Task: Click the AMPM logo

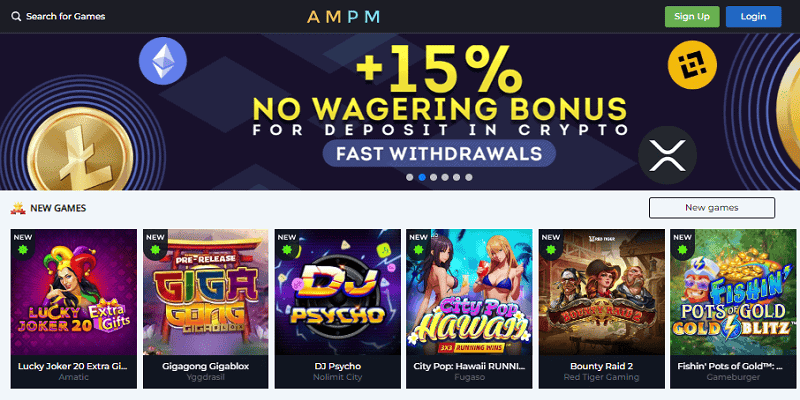Action: point(343,17)
